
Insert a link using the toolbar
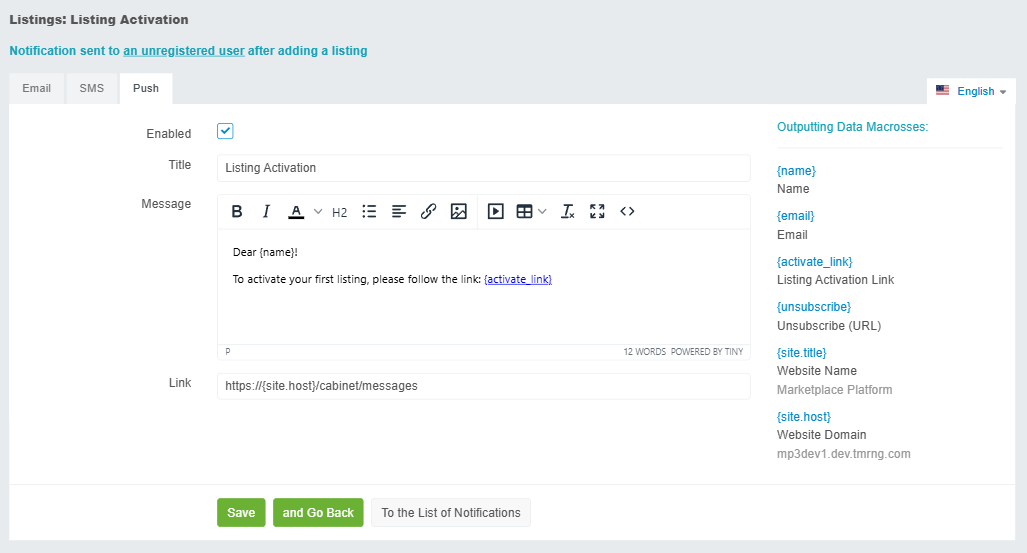pyautogui.click(x=428, y=211)
